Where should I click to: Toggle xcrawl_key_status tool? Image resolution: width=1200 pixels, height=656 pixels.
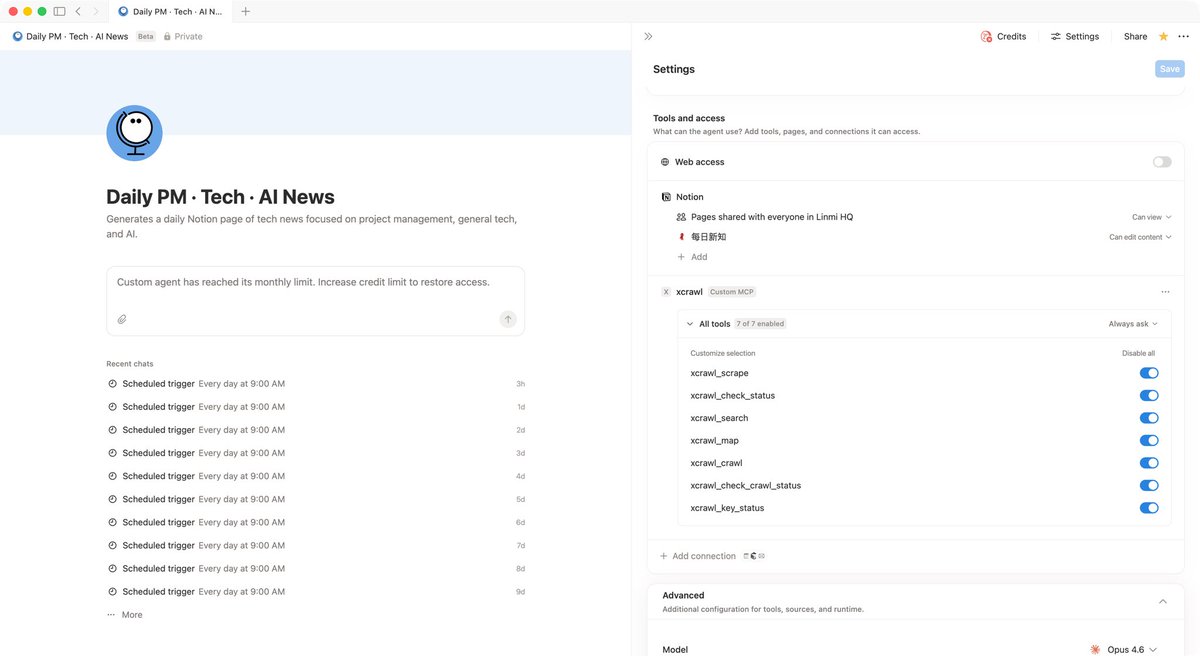pyautogui.click(x=1149, y=508)
